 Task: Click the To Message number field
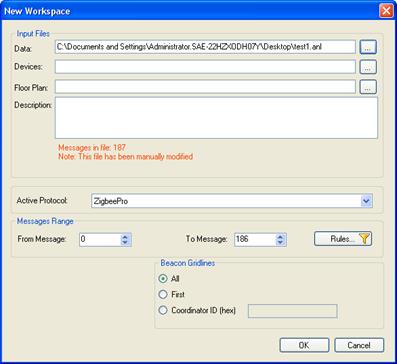[255, 239]
